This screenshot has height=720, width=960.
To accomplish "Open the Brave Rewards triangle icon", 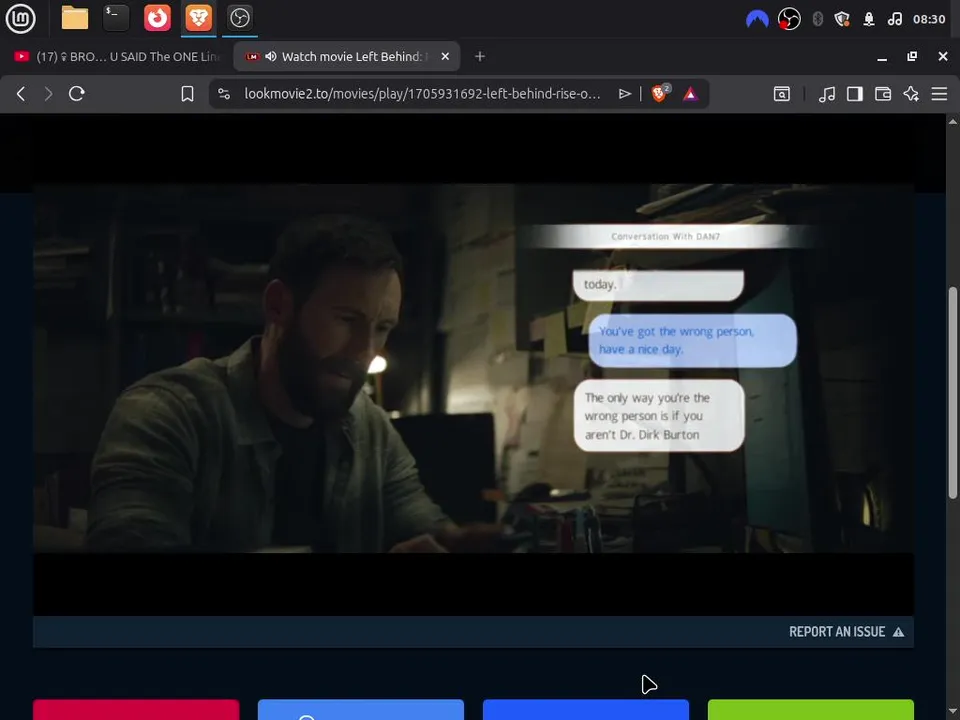I will click(x=690, y=94).
